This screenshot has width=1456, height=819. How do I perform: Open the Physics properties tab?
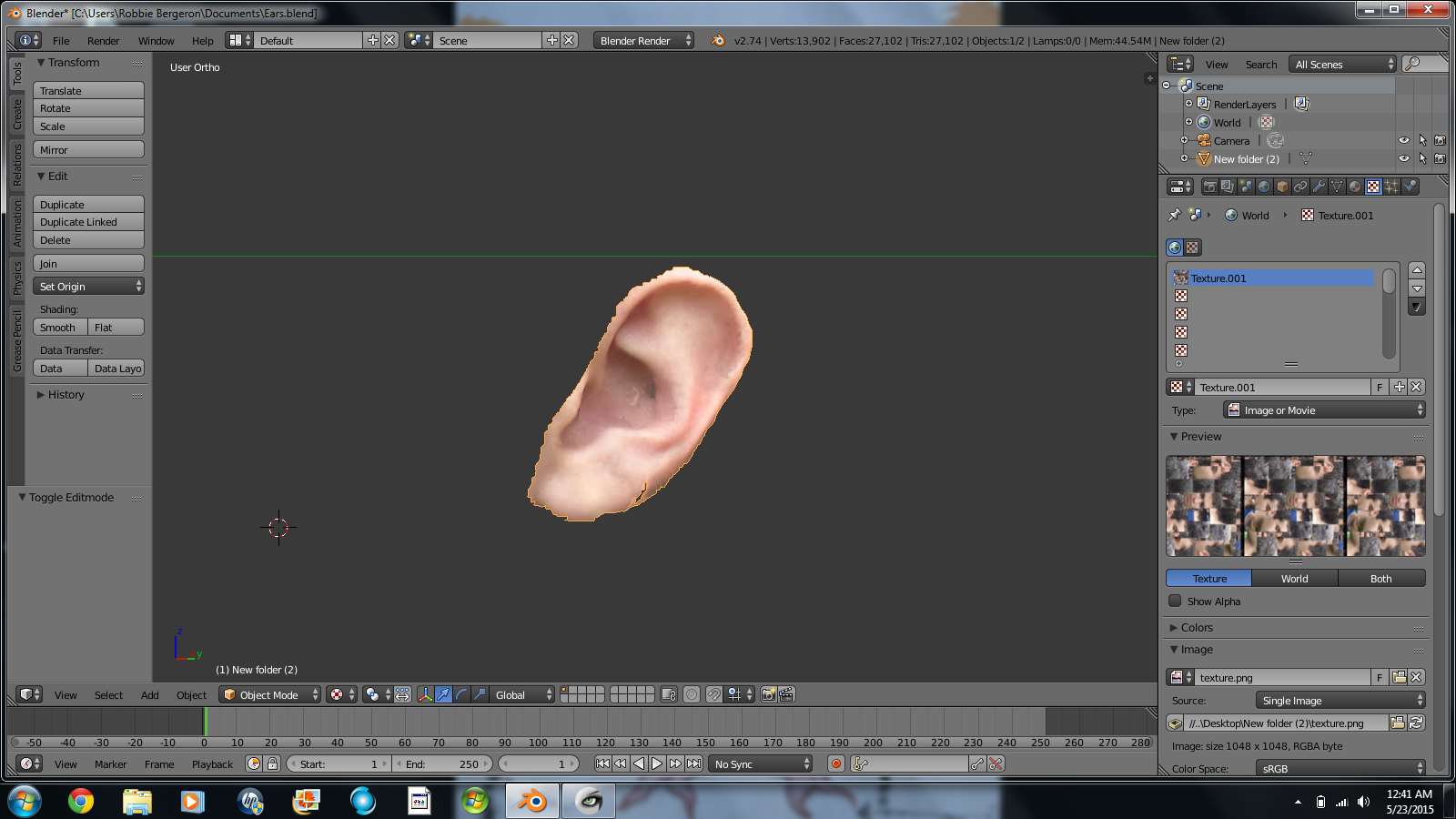coord(1410,187)
